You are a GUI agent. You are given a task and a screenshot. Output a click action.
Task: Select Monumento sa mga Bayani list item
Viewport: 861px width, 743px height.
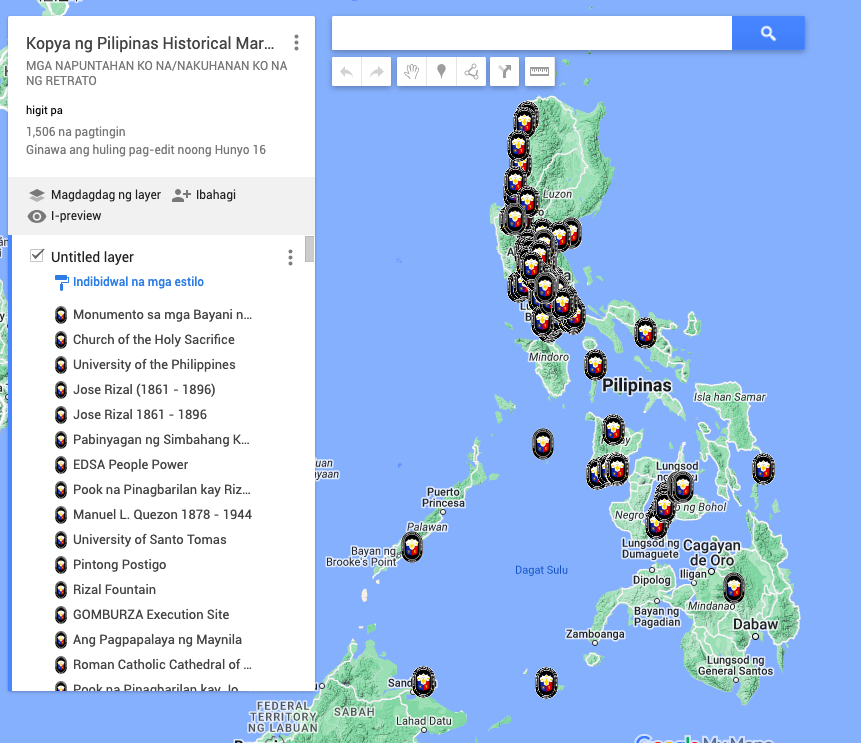click(163, 315)
